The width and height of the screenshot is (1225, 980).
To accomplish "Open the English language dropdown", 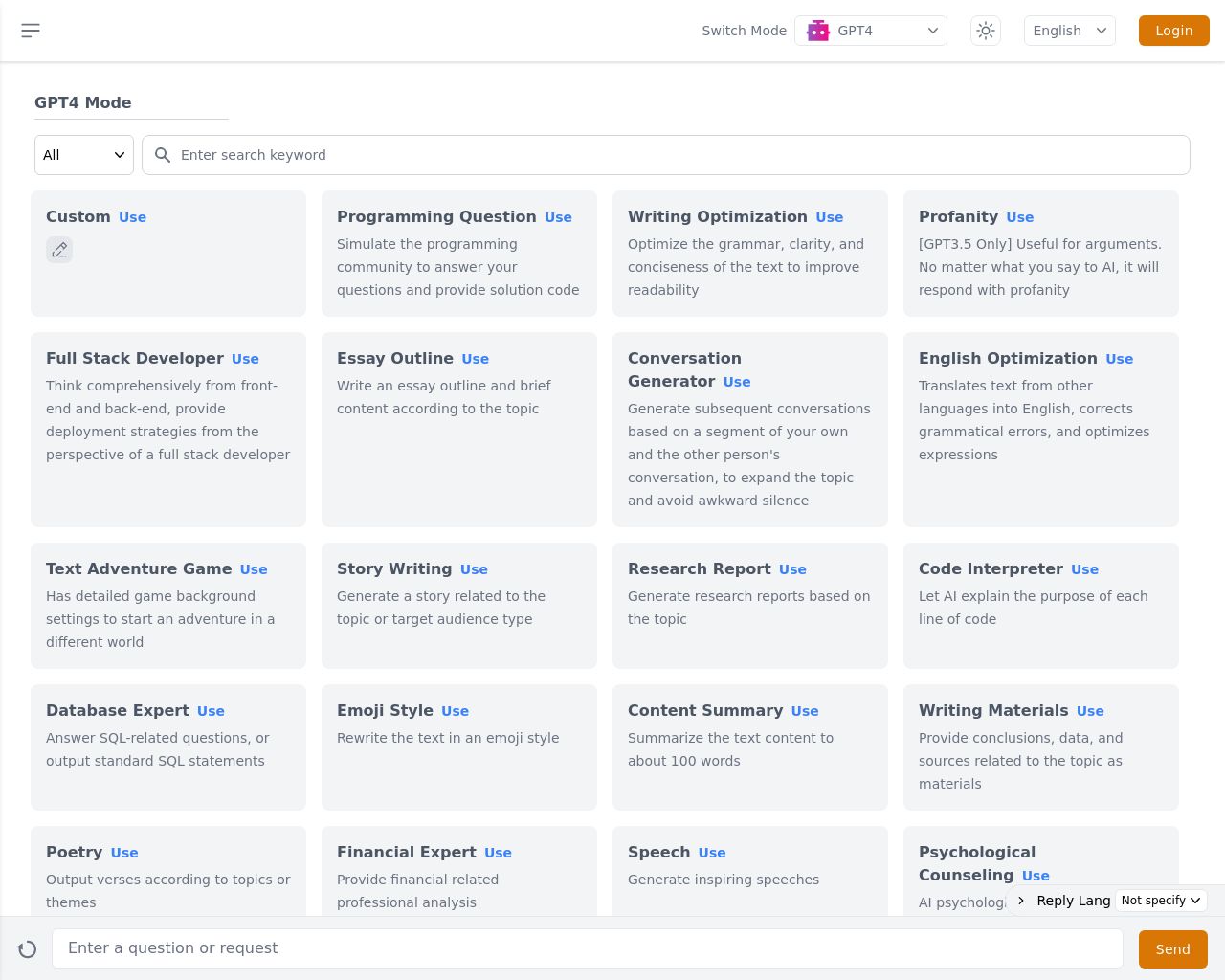I will (x=1070, y=31).
